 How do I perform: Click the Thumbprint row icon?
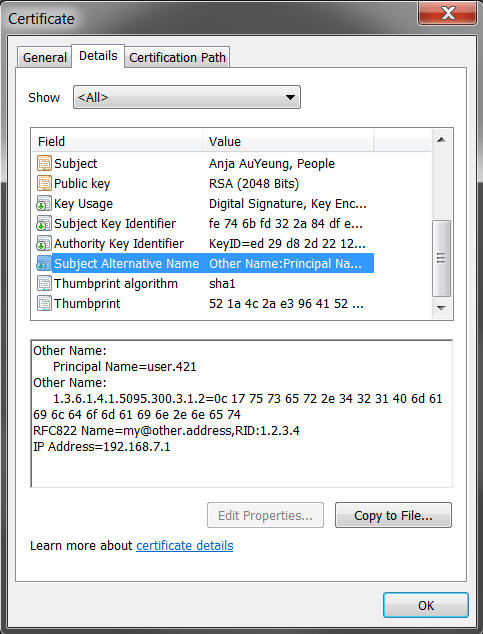[44, 303]
